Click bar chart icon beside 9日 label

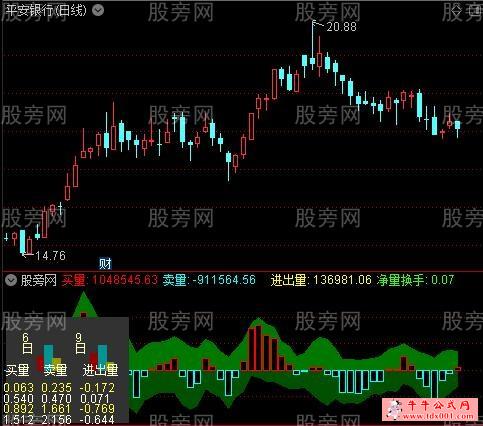tap(103, 356)
